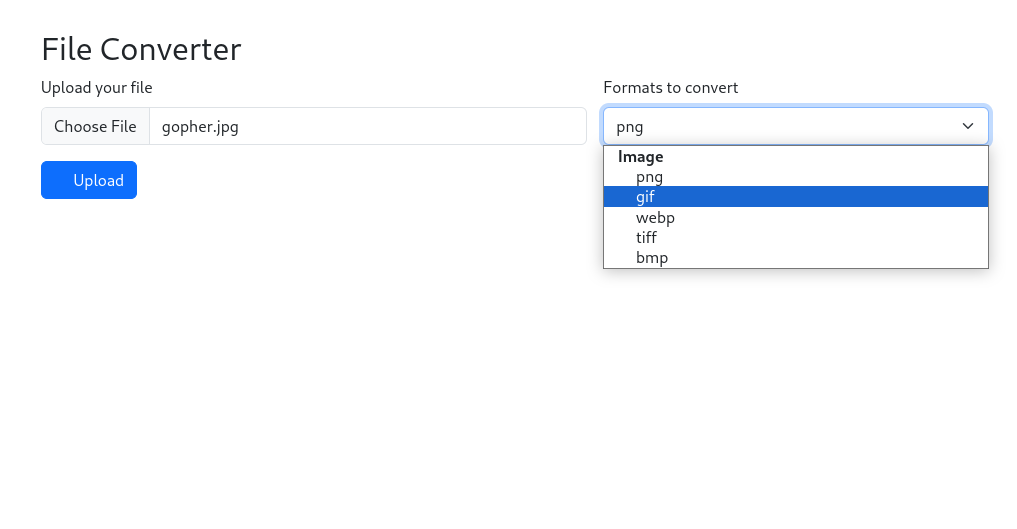This screenshot has width=1017, height=529.
Task: Click the last entry, bmp, in the dropdown
Action: [651, 257]
